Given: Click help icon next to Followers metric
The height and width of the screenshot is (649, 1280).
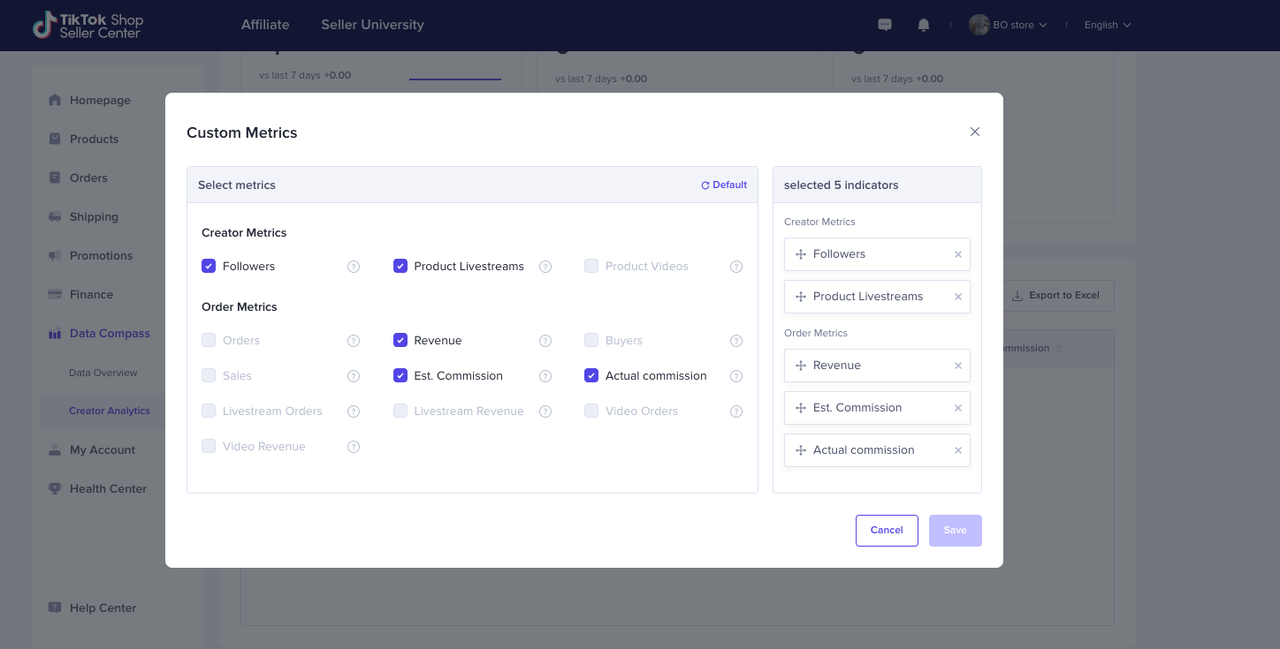Looking at the screenshot, I should pos(353,267).
